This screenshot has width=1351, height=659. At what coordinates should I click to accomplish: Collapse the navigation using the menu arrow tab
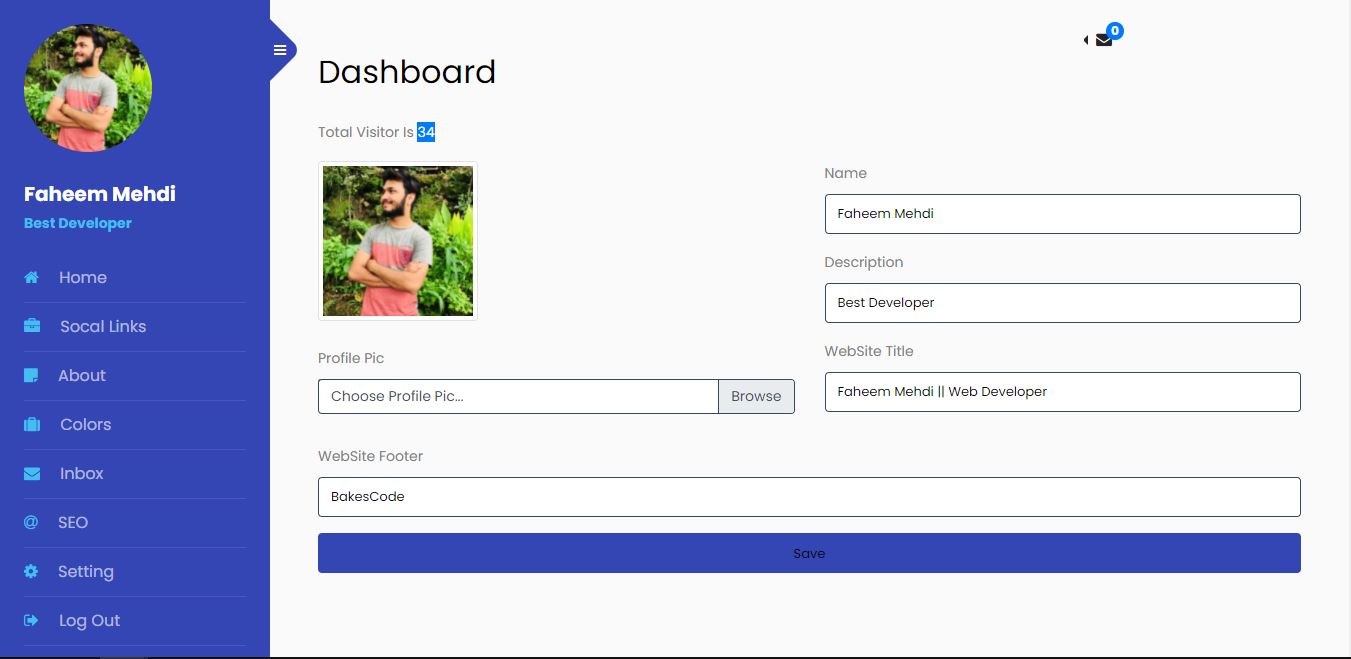click(x=1086, y=40)
